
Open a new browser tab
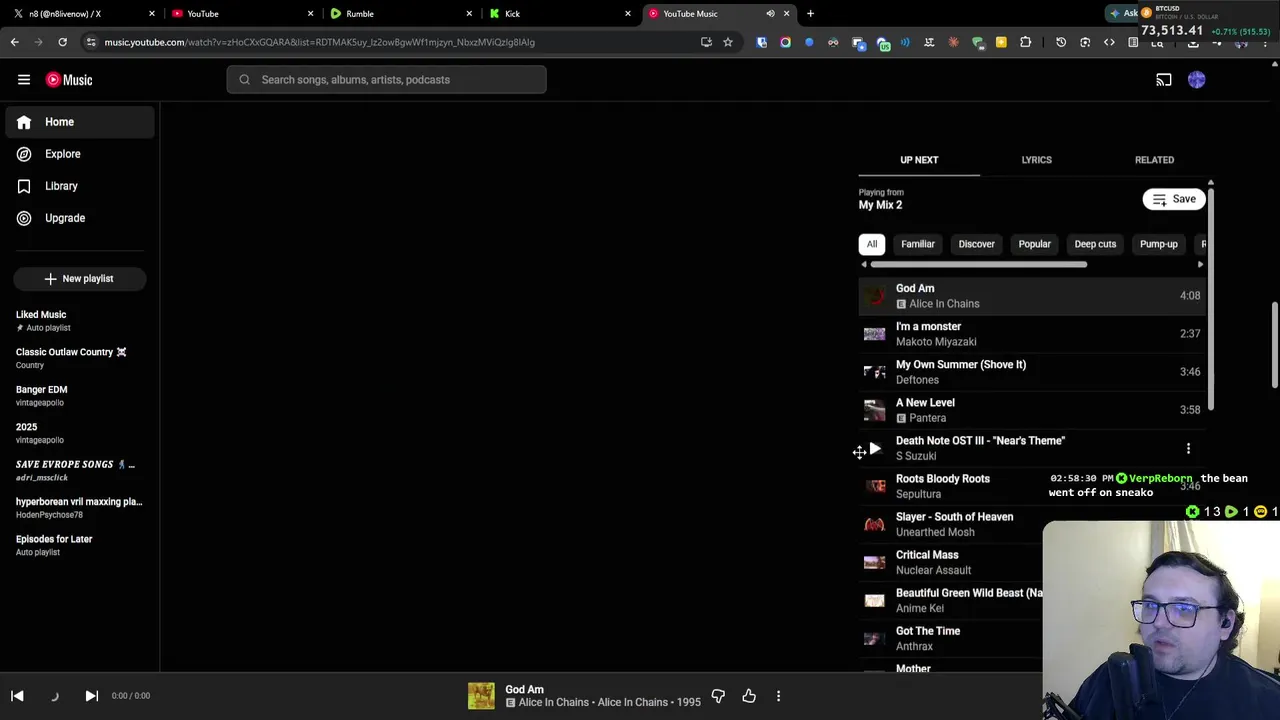click(810, 14)
